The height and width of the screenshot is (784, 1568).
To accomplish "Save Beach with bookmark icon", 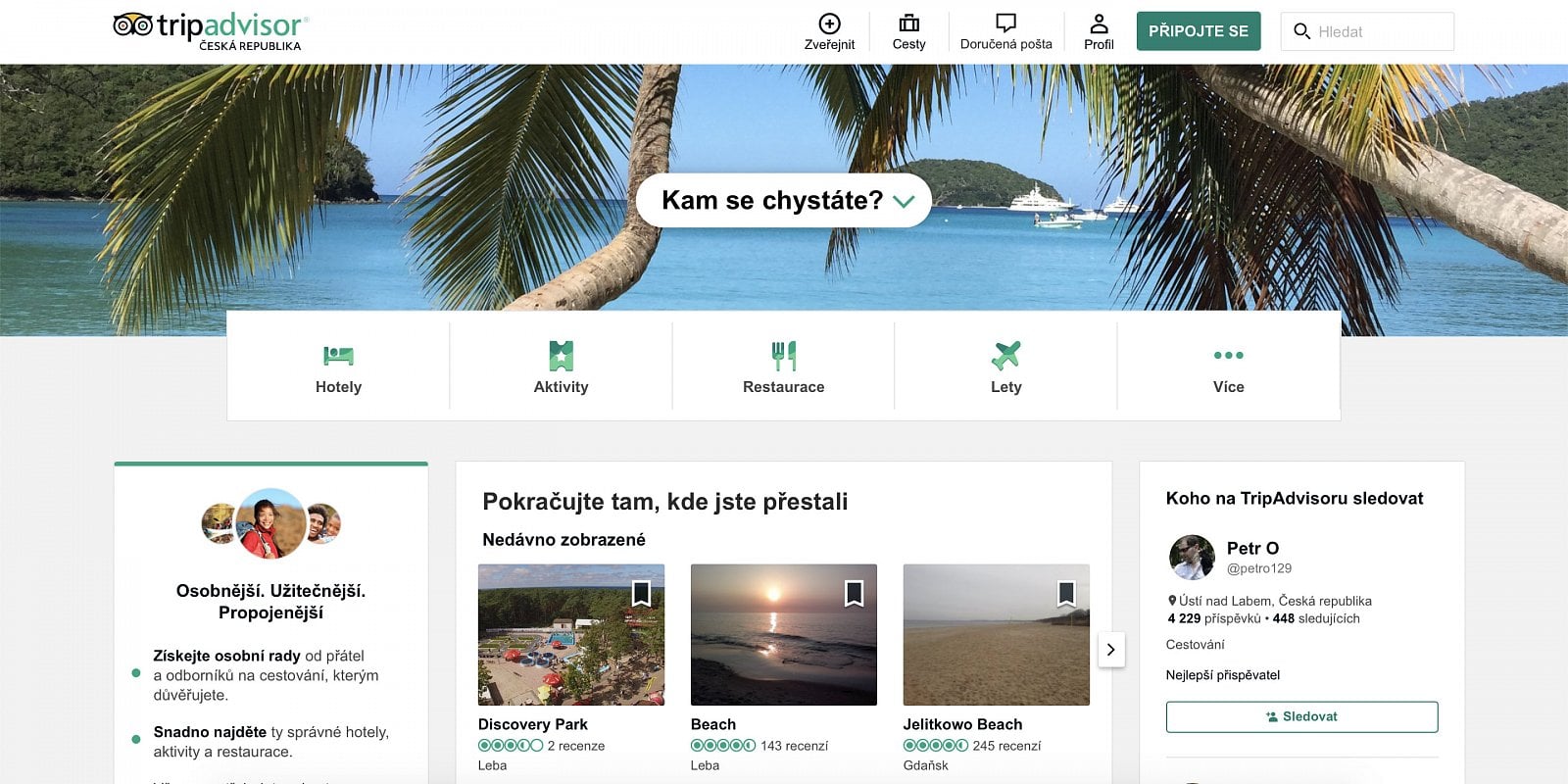I will pos(854,593).
